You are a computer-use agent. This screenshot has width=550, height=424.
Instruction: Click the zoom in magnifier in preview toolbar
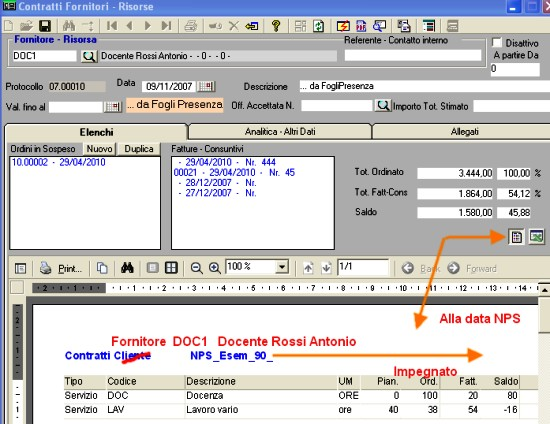coord(214,268)
